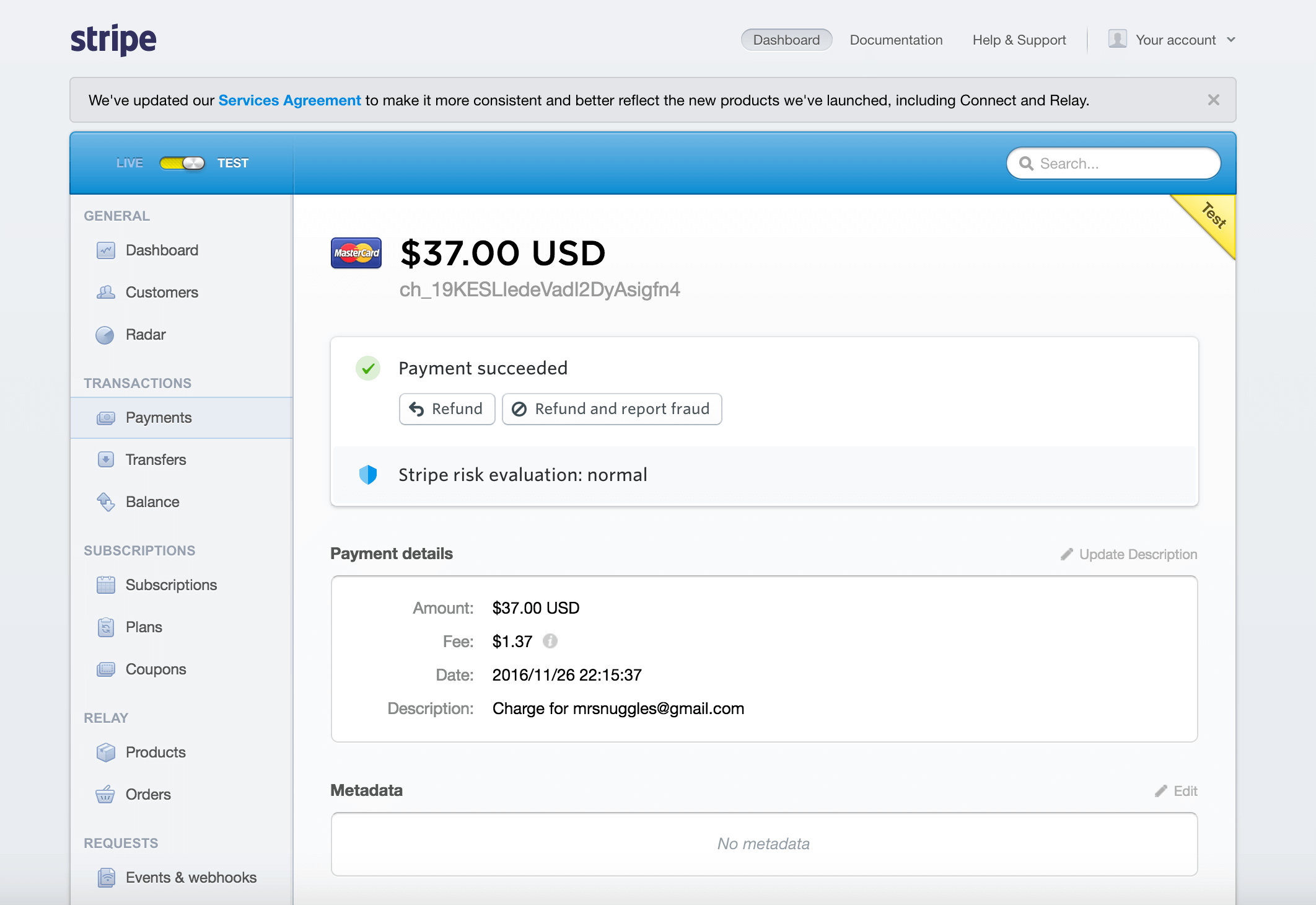Select the Coupons icon in sidebar
This screenshot has width=1316, height=905.
(105, 669)
